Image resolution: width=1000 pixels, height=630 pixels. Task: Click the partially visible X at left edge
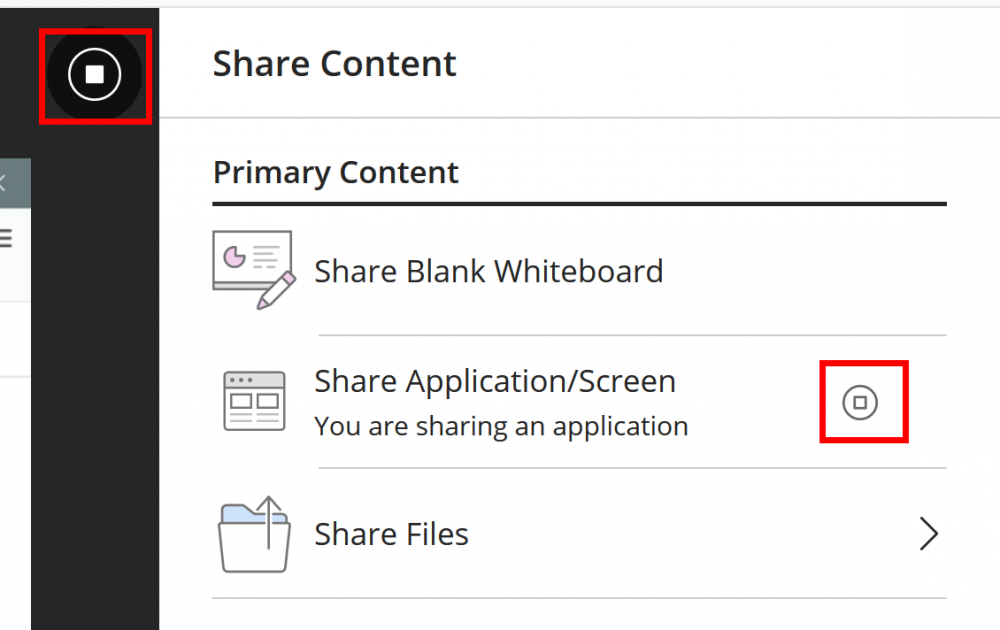3,183
